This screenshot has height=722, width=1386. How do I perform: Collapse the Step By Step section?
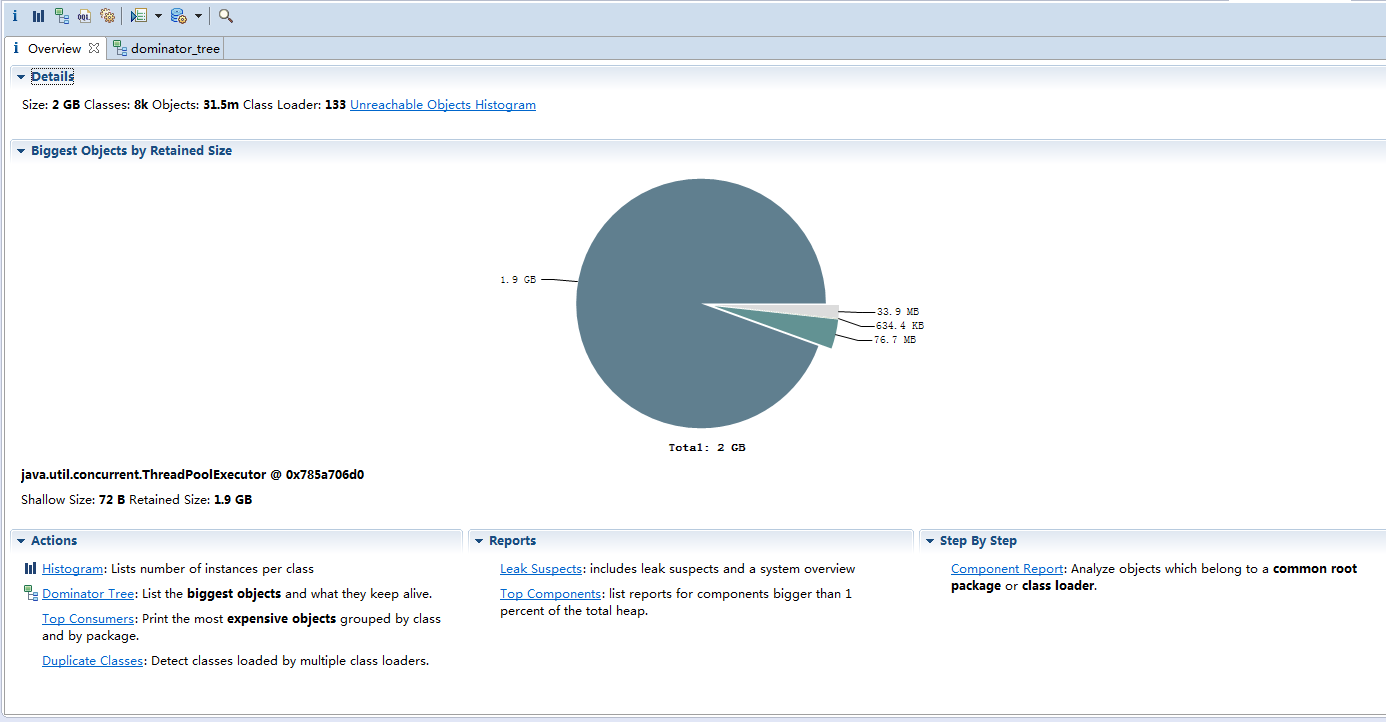930,541
